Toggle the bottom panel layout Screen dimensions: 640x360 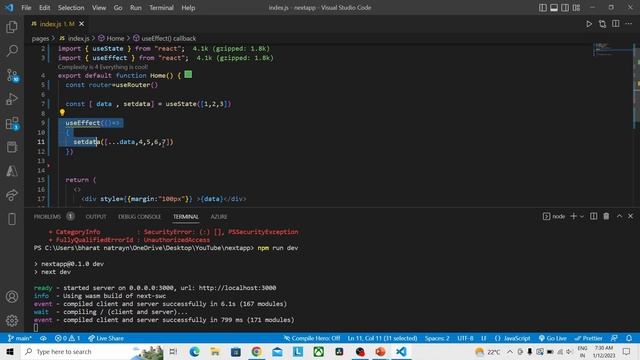[554, 8]
